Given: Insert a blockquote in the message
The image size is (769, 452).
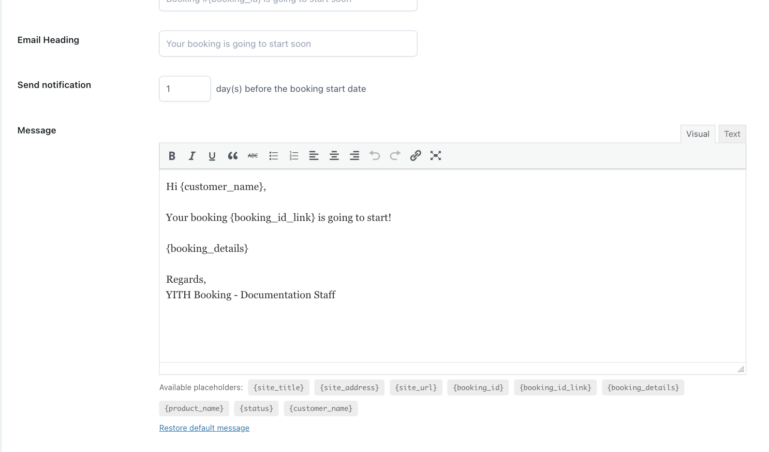Looking at the screenshot, I should pyautogui.click(x=232, y=156).
